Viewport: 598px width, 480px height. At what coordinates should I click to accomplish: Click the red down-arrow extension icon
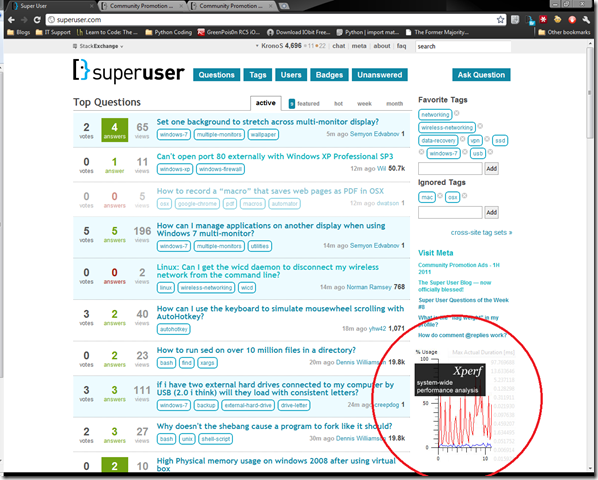tap(572, 19)
